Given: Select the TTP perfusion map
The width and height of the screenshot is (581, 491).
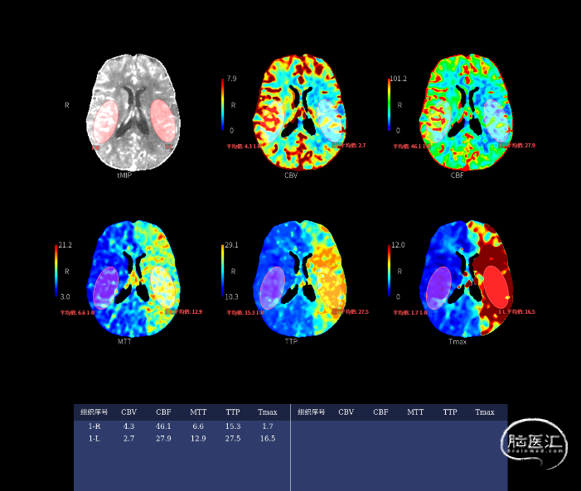Looking at the screenshot, I should point(300,279).
